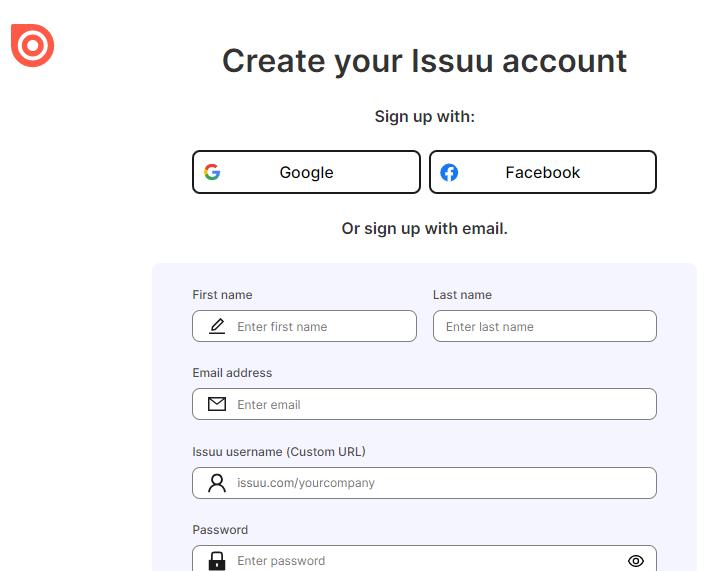Focus the 'Enter first name' input
Viewport: 719px width, 571px height.
click(320, 326)
